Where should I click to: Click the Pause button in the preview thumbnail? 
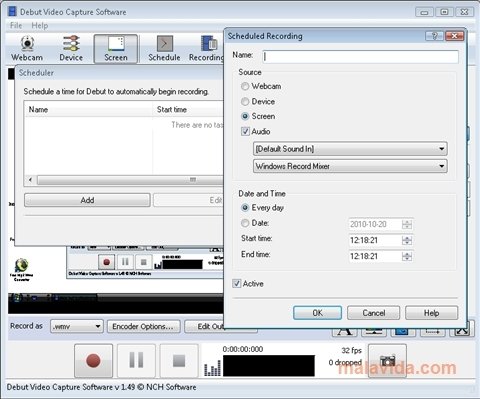click(x=125, y=262)
